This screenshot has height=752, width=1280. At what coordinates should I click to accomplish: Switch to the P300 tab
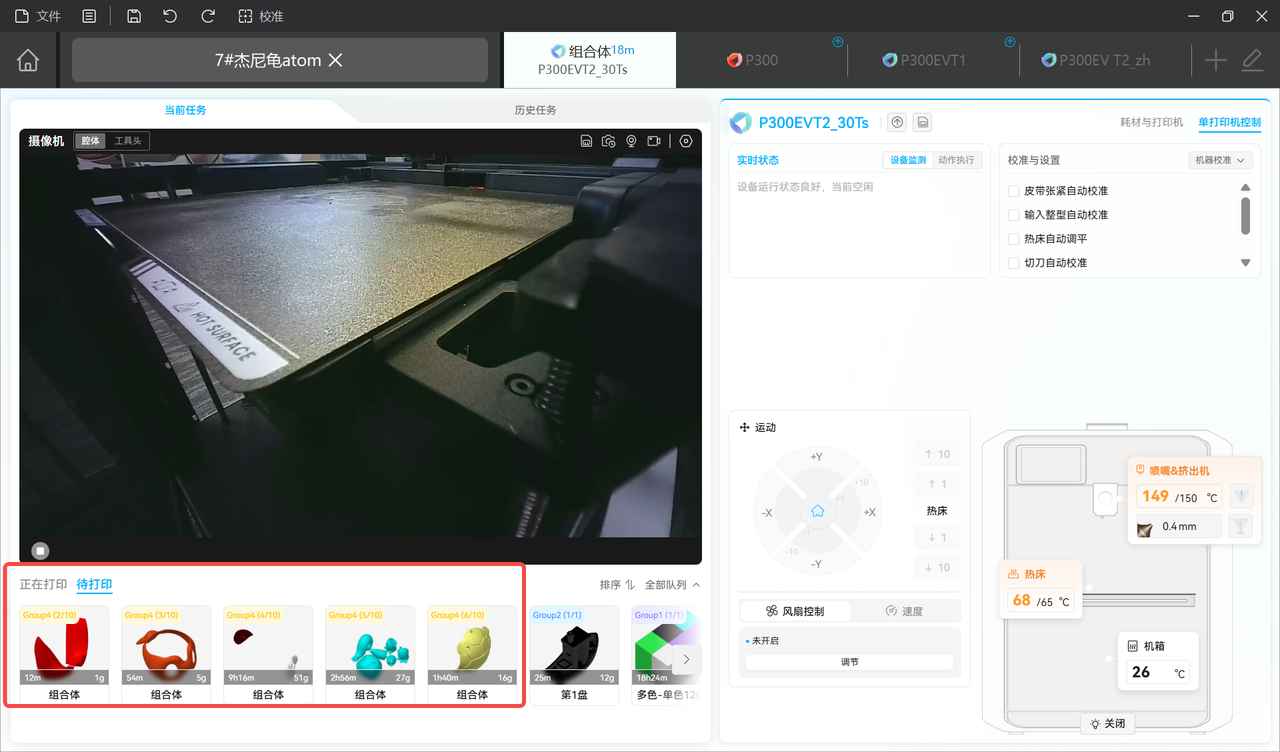(x=752, y=60)
